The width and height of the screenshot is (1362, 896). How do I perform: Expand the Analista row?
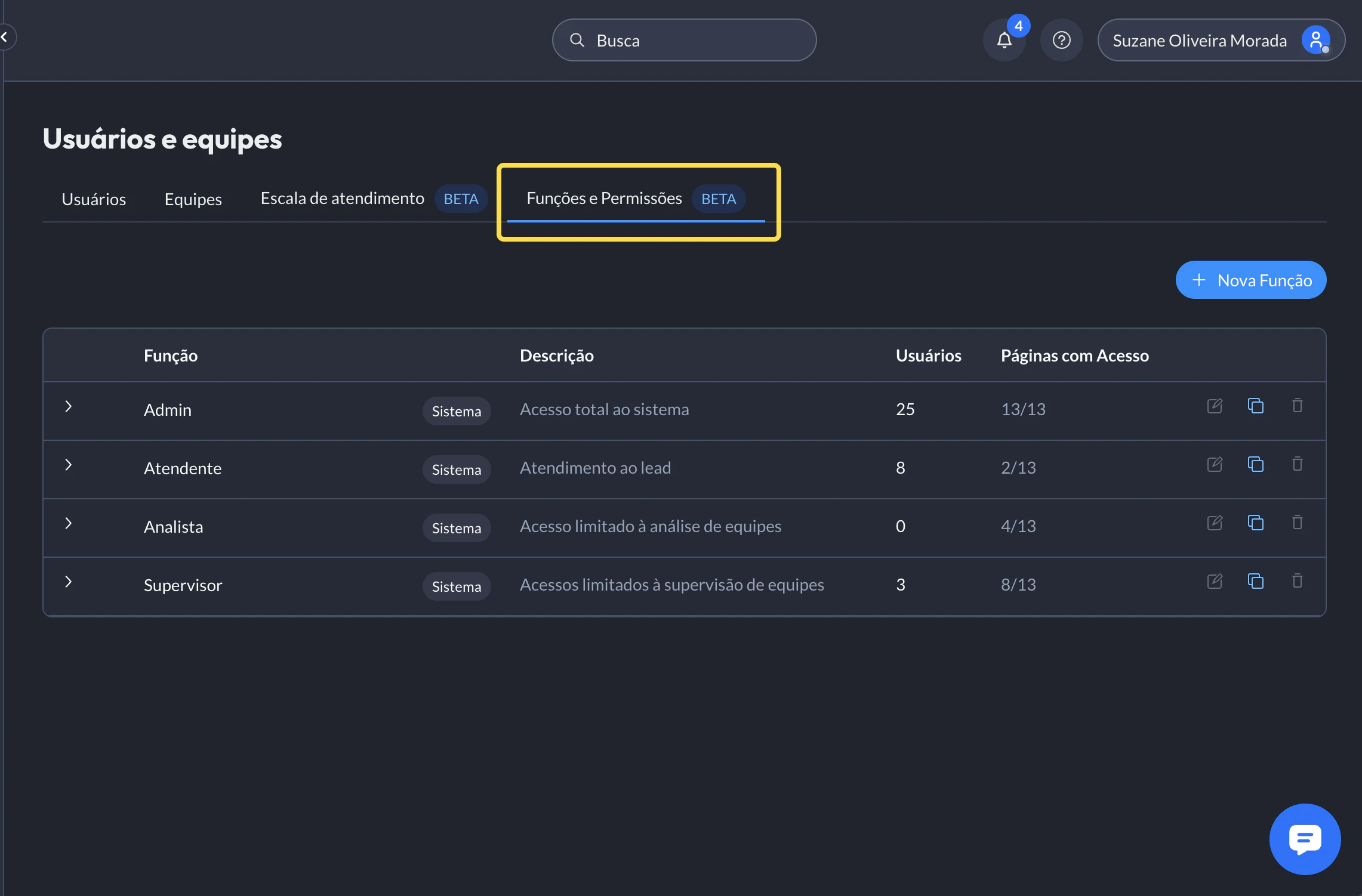coord(69,524)
